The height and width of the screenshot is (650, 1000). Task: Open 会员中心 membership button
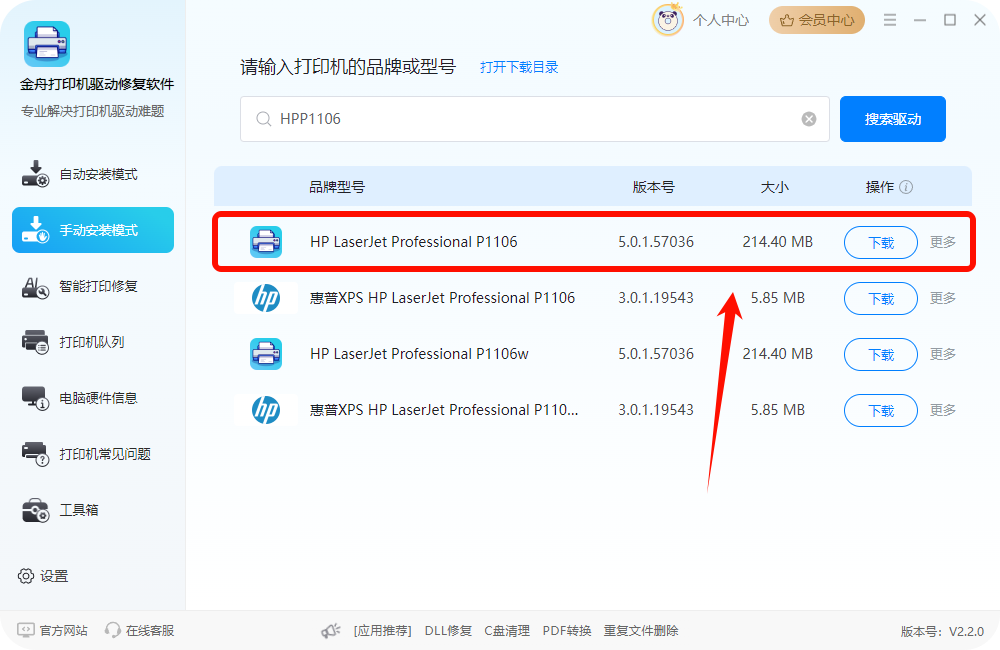817,20
